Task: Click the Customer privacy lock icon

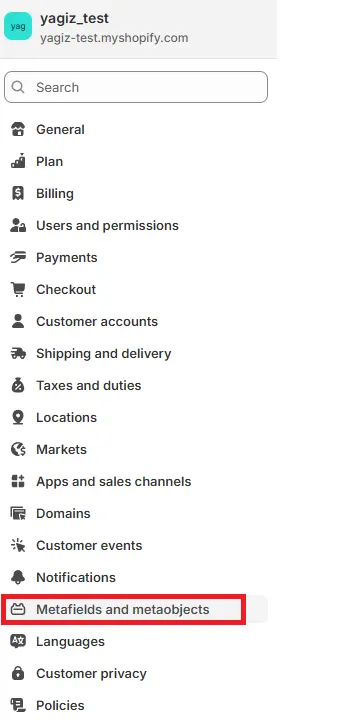Action: [18, 673]
